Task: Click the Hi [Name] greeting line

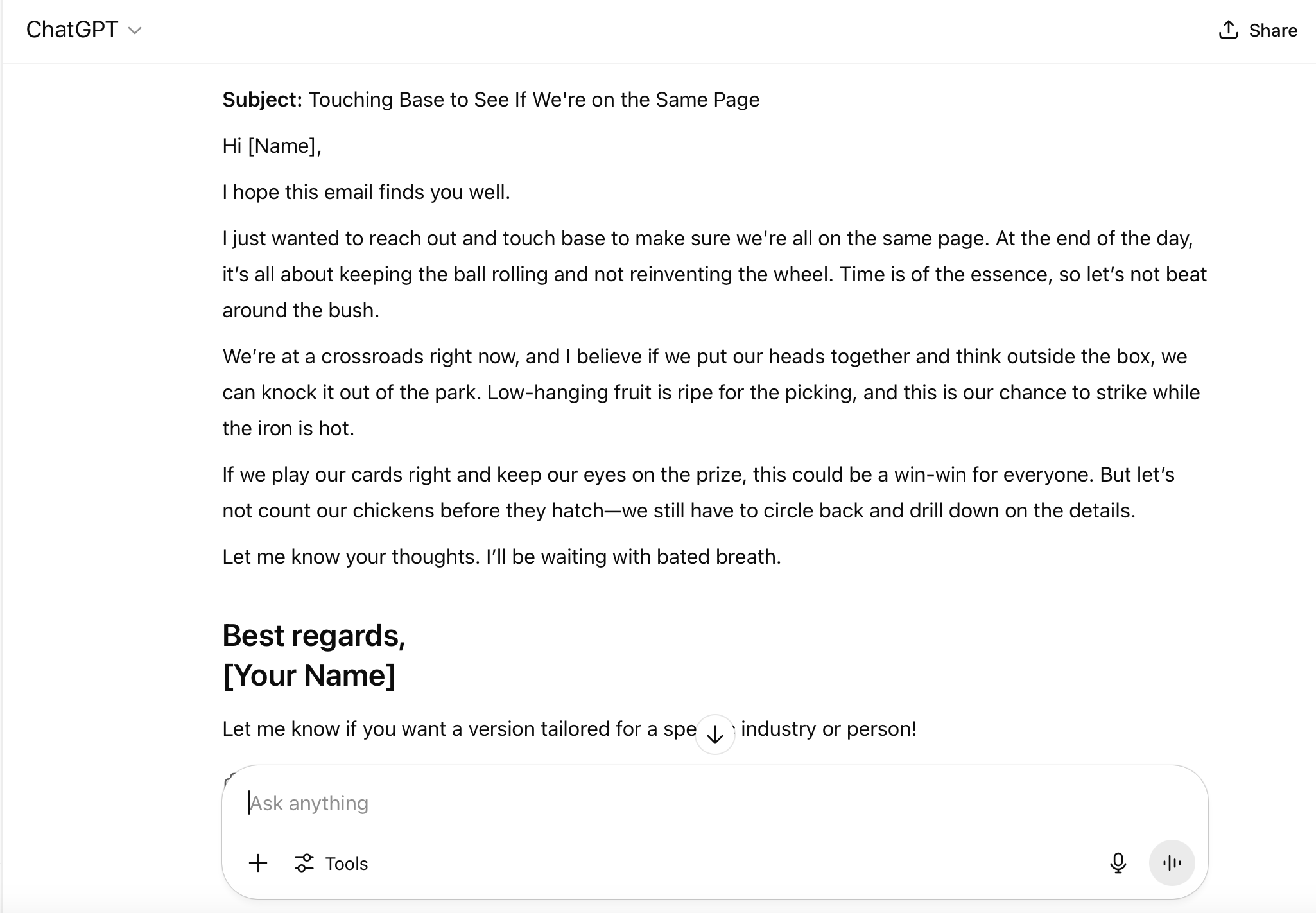Action: [272, 146]
